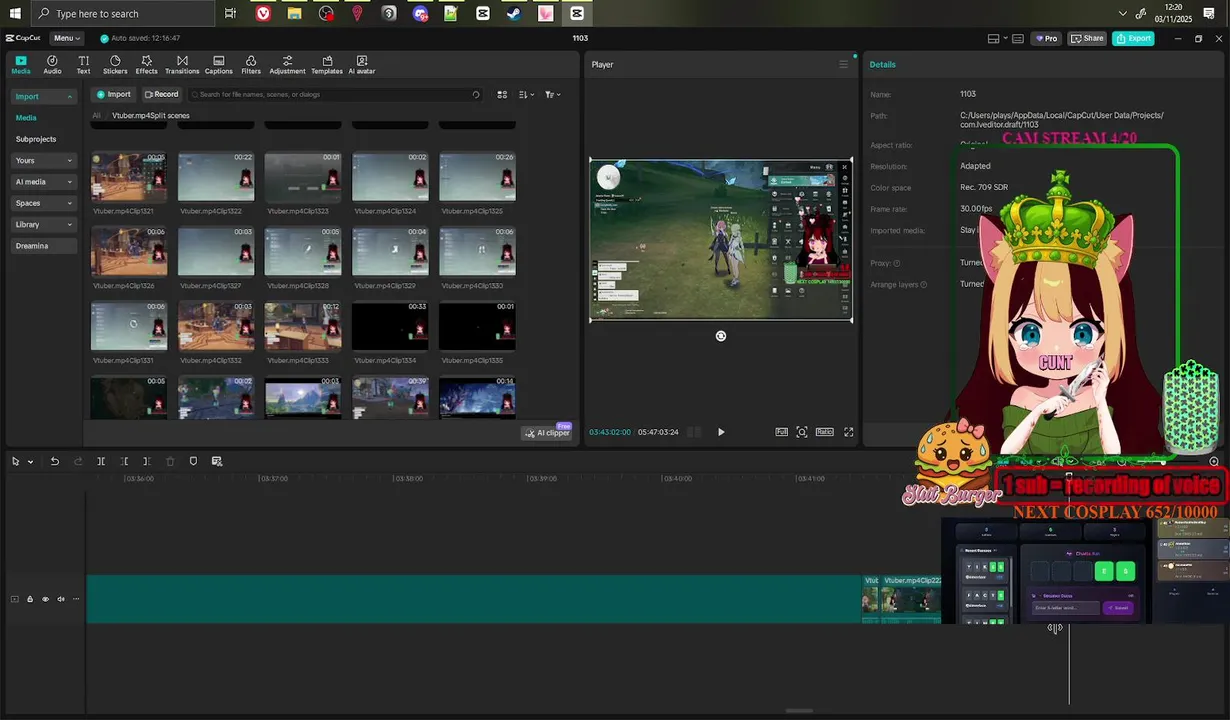The image size is (1230, 720).
Task: Expand the AI media section
Action: 43,182
